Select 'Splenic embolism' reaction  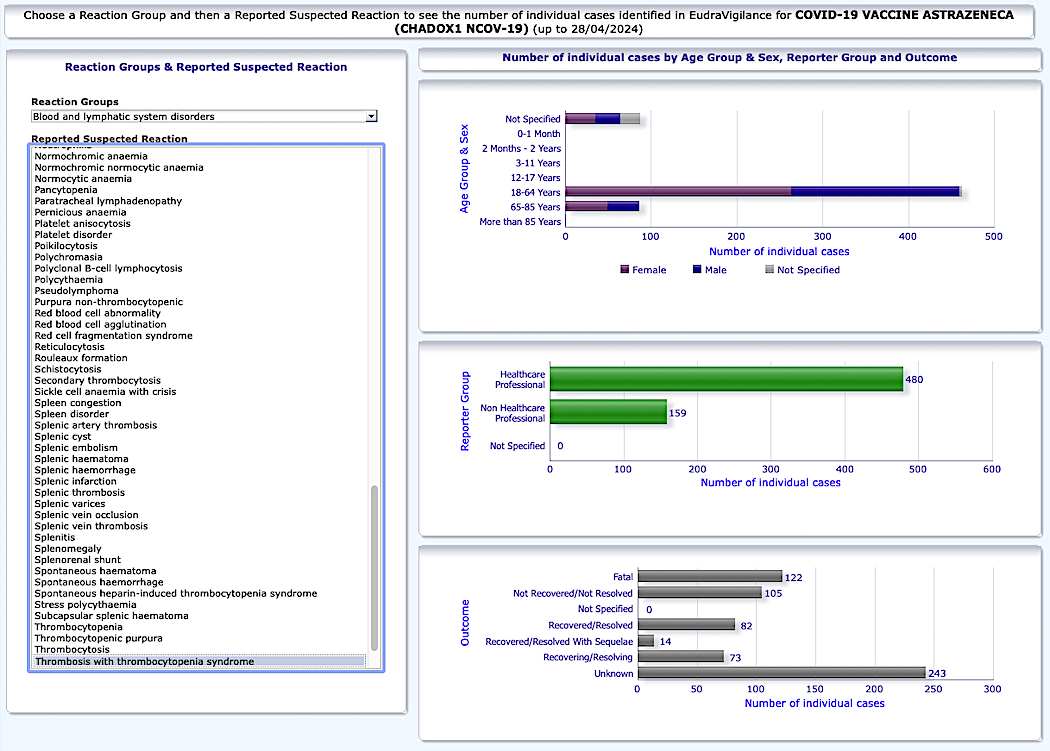(76, 448)
